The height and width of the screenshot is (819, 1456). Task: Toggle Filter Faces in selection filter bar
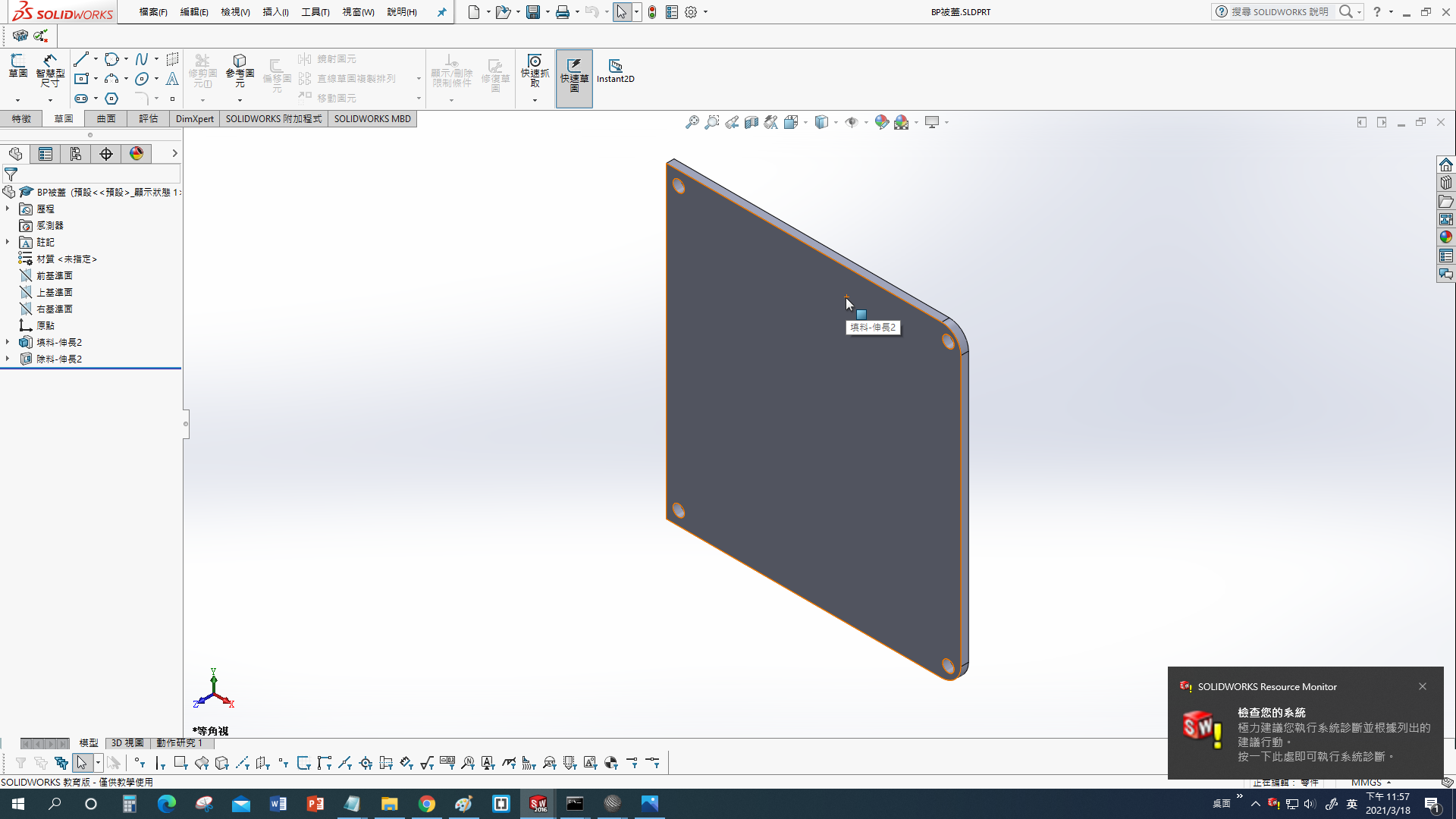[x=180, y=763]
